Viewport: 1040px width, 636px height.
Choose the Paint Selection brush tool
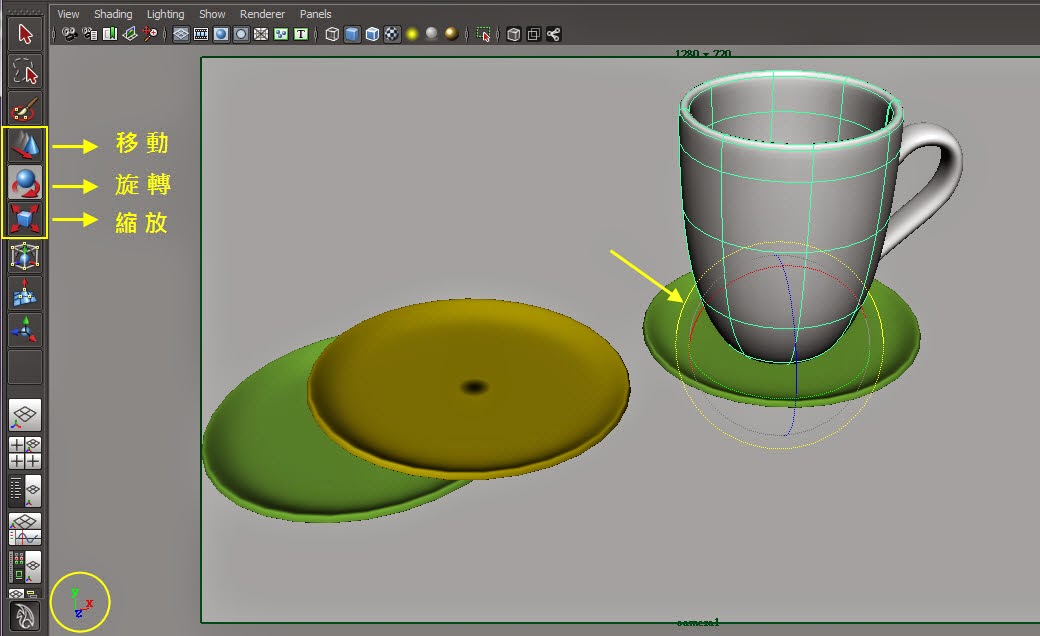click(25, 108)
